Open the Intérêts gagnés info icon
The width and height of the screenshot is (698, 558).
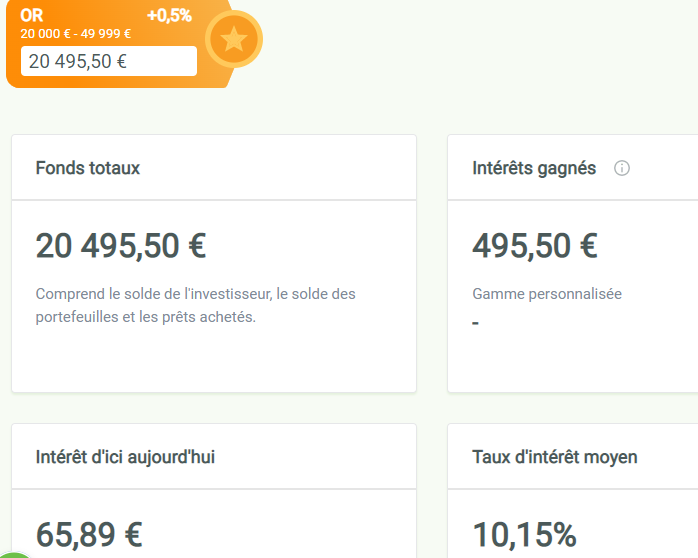[621, 168]
